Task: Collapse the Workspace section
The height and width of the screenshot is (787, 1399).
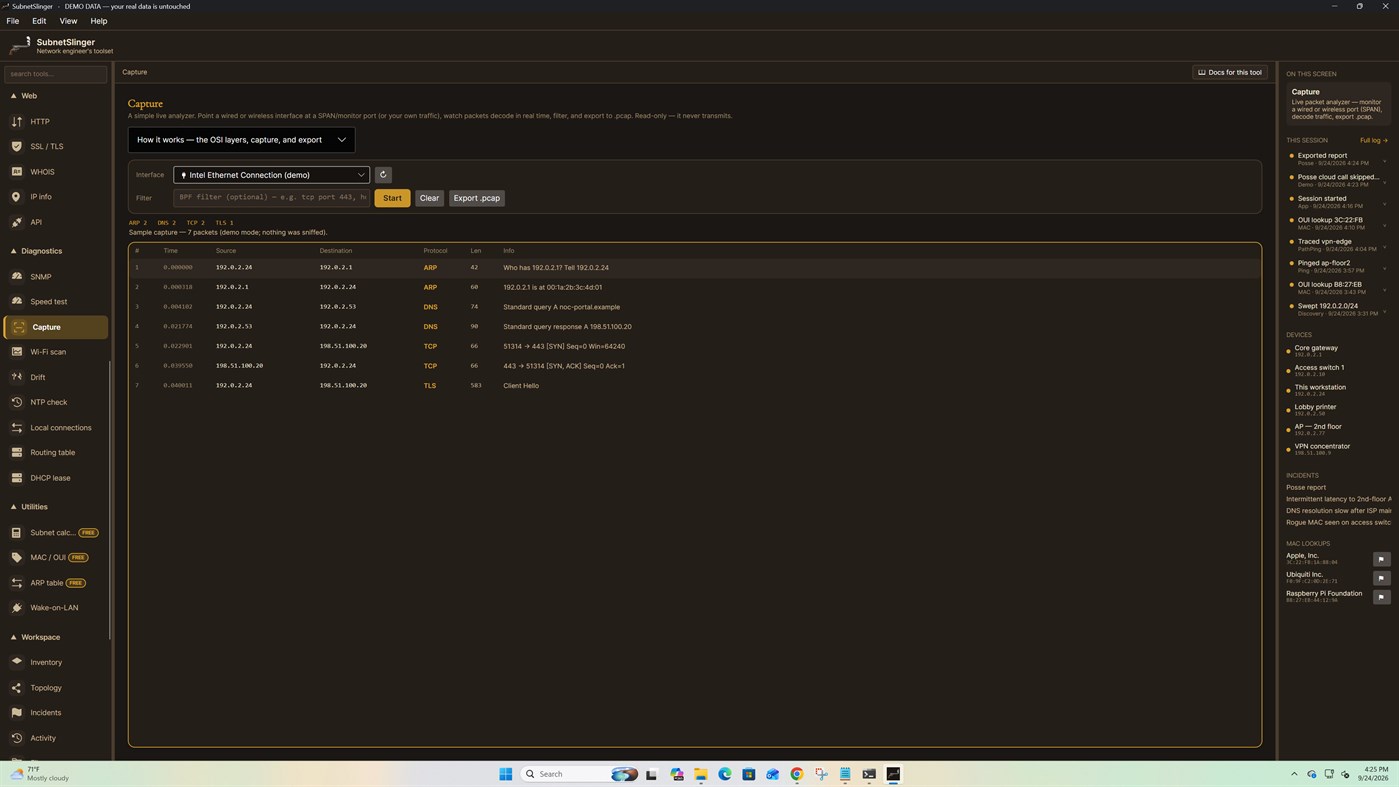Action: (13, 637)
